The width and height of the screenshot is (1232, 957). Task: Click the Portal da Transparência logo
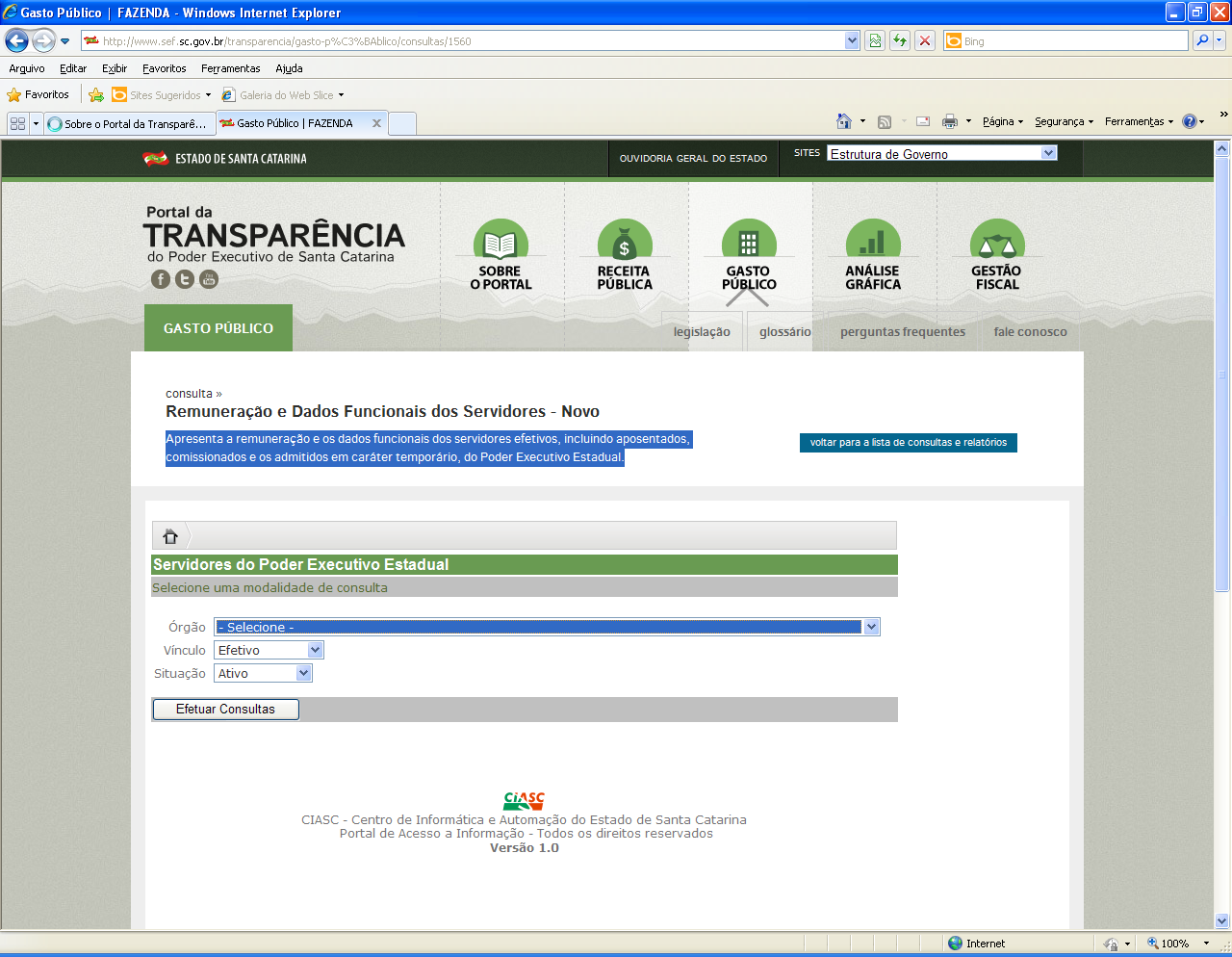click(x=274, y=234)
